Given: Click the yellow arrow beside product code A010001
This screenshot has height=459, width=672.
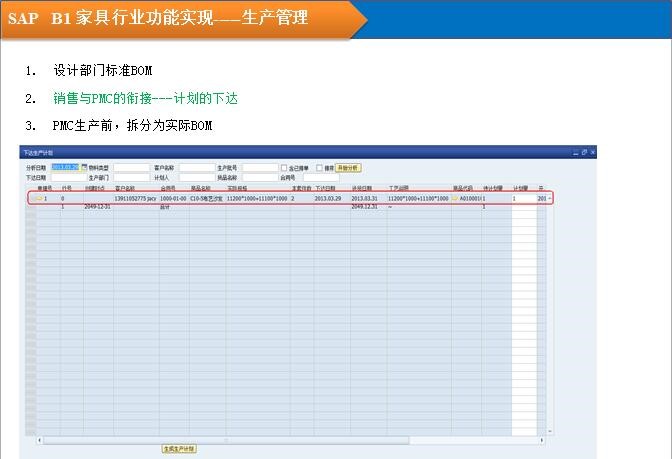Looking at the screenshot, I should 455,199.
